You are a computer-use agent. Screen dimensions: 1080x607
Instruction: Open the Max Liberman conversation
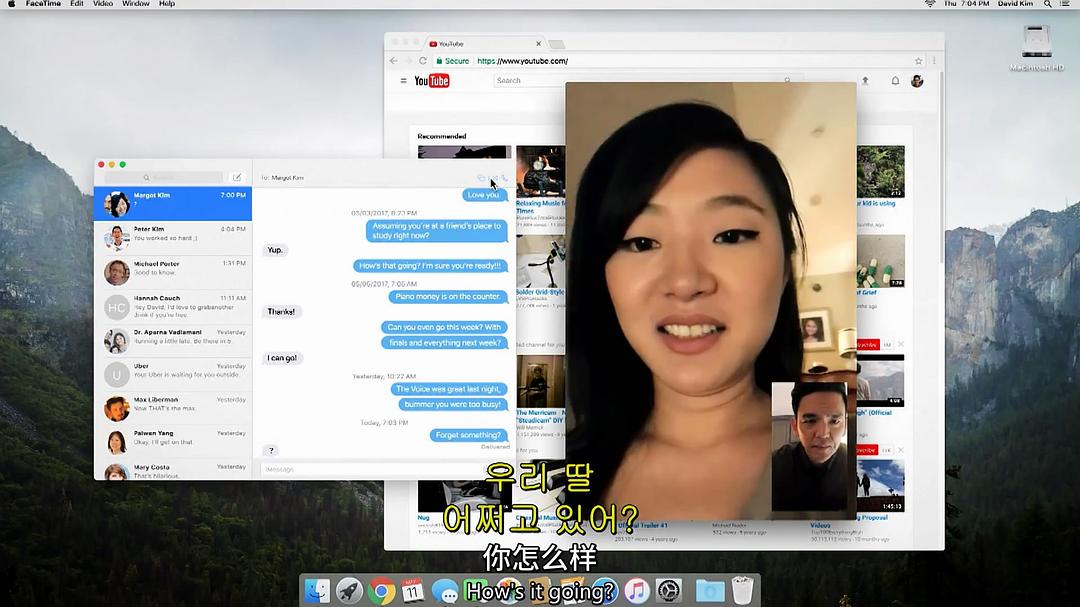(x=173, y=407)
